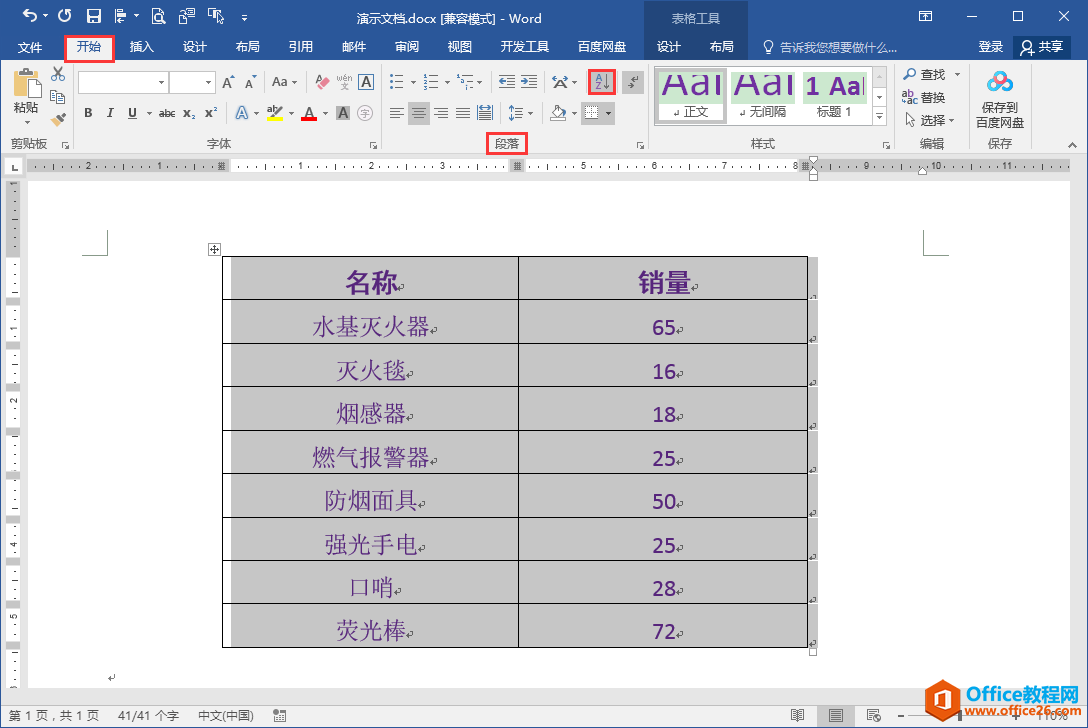Viewport: 1088px width, 728px height.
Task: Click the Tell me search box
Action: [x=830, y=47]
